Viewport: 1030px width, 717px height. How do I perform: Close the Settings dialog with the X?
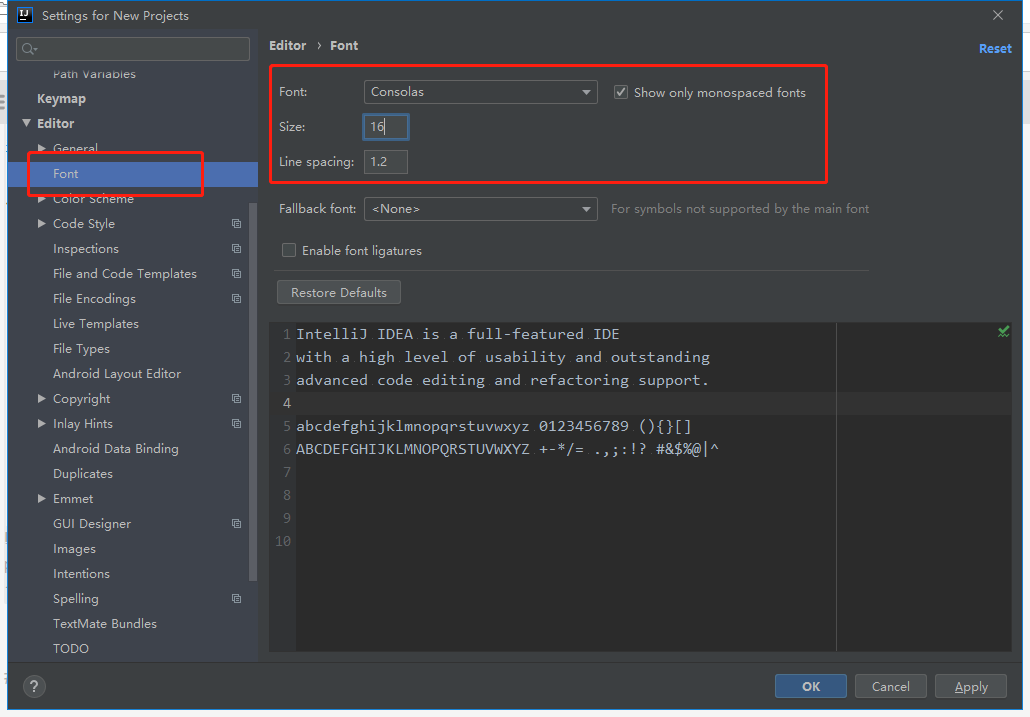coord(998,15)
